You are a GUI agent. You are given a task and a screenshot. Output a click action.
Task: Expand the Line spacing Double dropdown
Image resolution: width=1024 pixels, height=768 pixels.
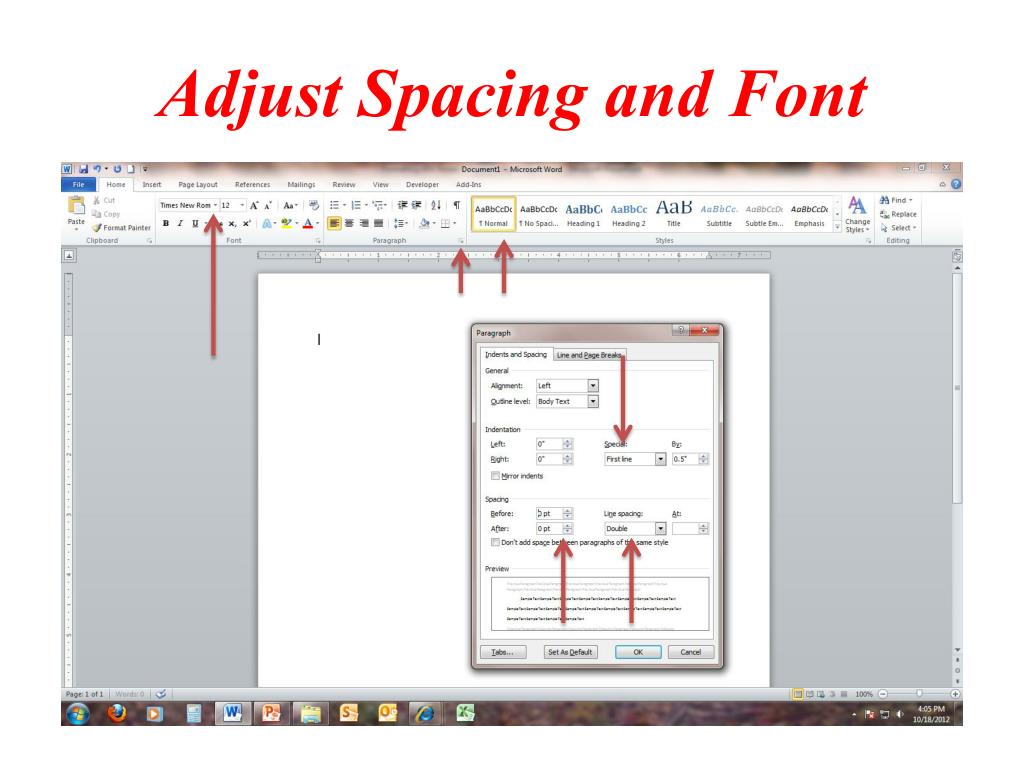[x=661, y=528]
